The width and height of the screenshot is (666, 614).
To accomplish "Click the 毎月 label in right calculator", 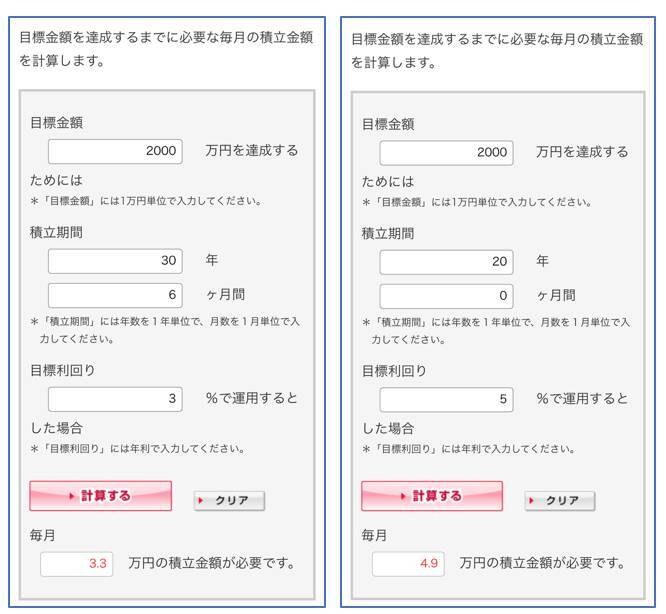I will (375, 536).
